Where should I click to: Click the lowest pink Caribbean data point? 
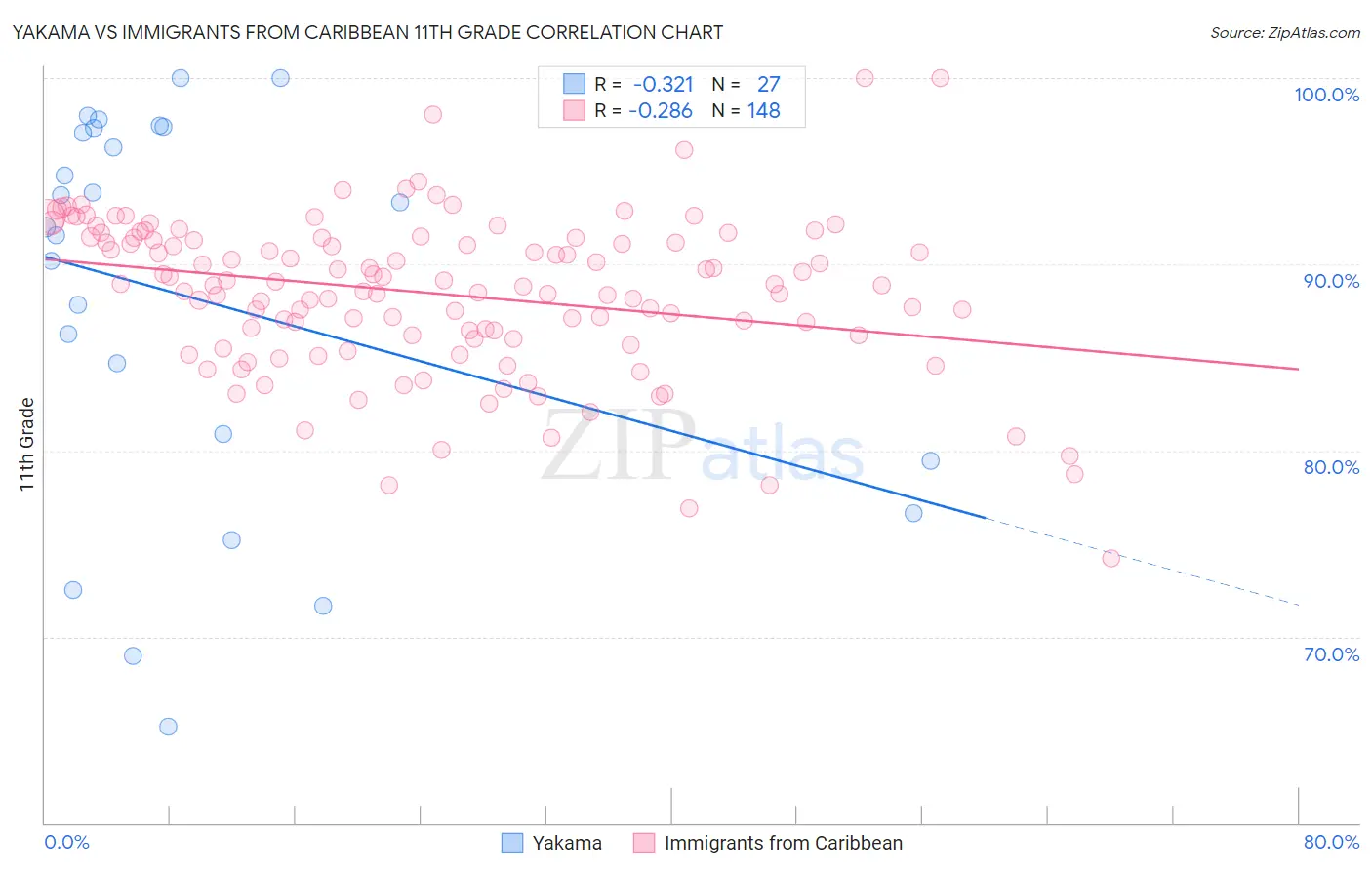pos(1110,558)
